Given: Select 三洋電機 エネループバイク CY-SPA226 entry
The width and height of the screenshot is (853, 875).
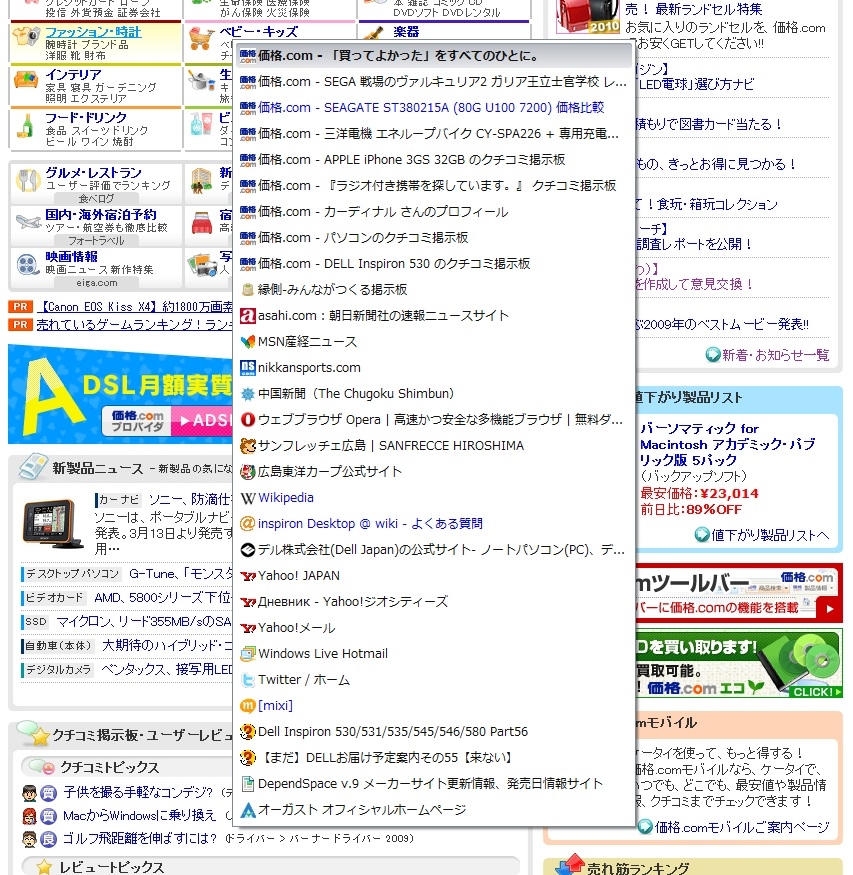Looking at the screenshot, I should 434,133.
